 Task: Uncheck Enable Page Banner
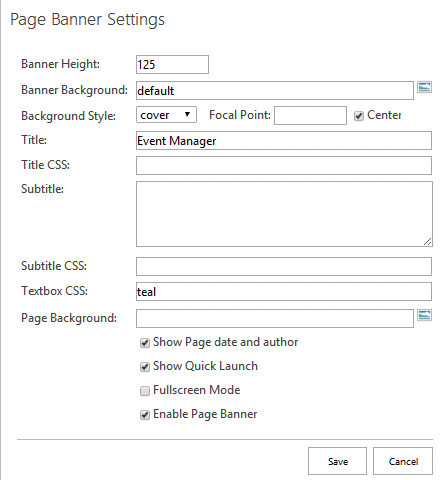click(x=145, y=415)
